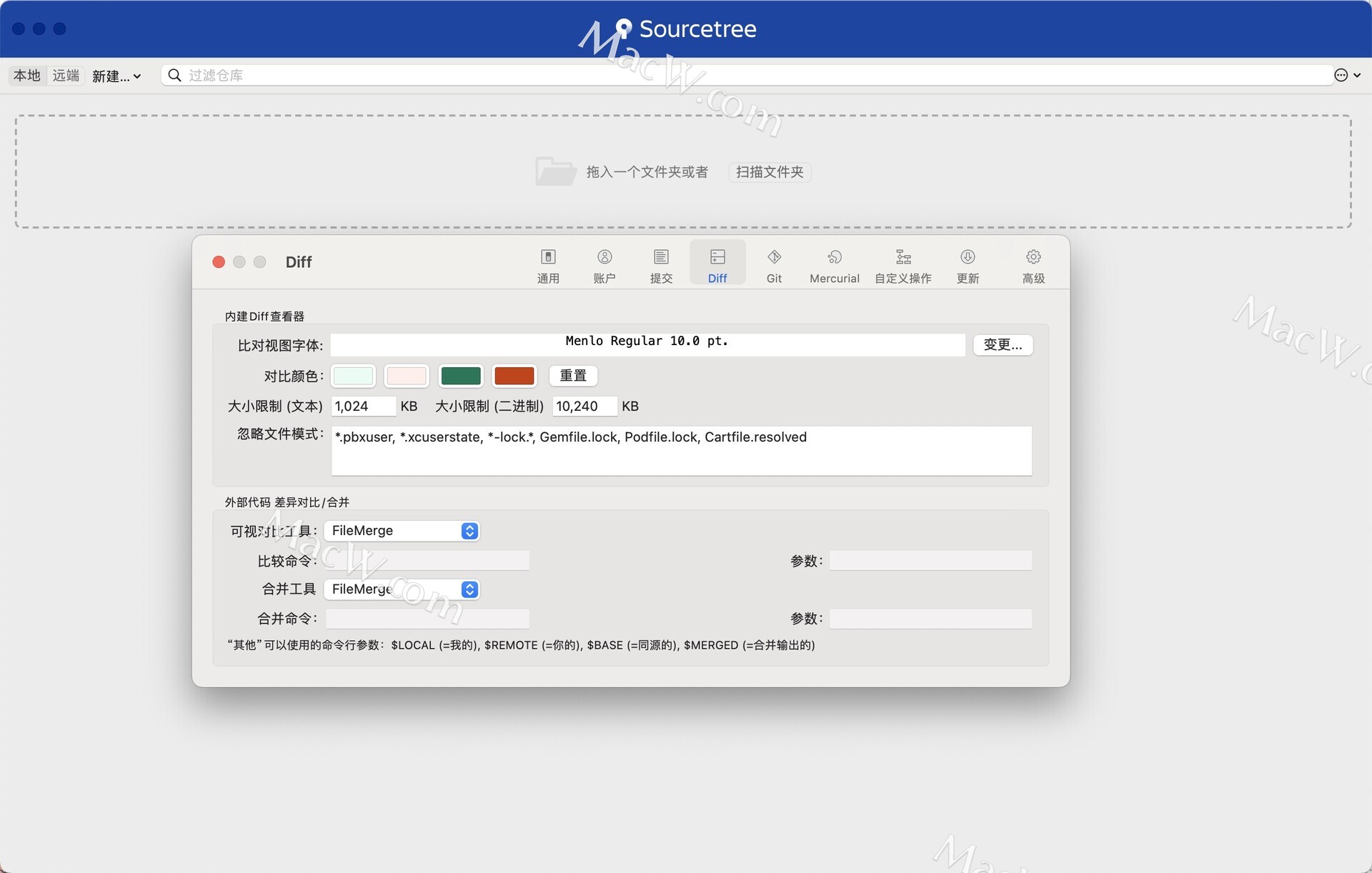Click the 扫描文件夹 (Scan folder) button

[770, 172]
